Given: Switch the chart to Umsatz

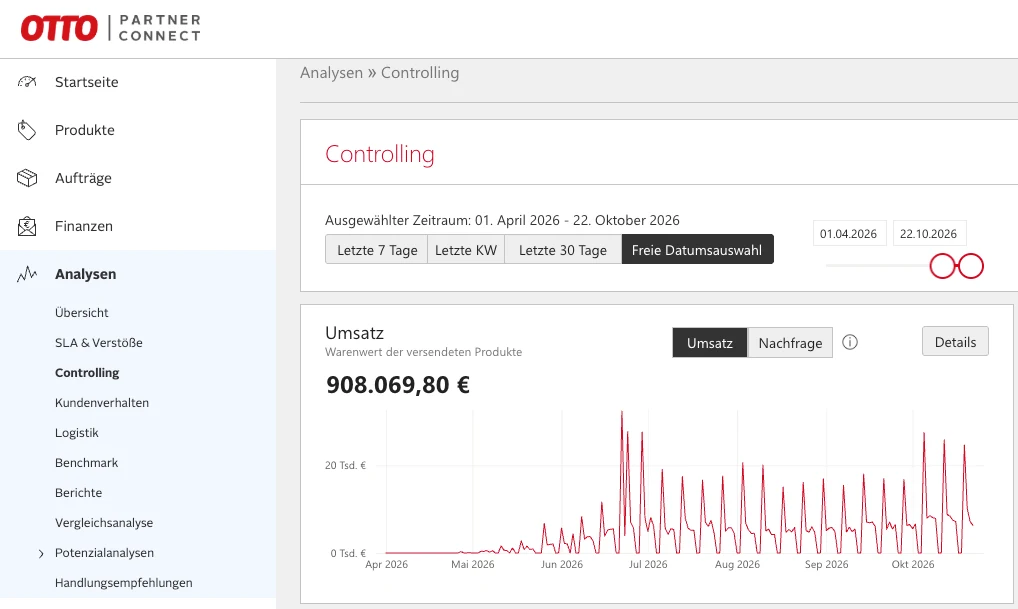Looking at the screenshot, I should coord(710,343).
